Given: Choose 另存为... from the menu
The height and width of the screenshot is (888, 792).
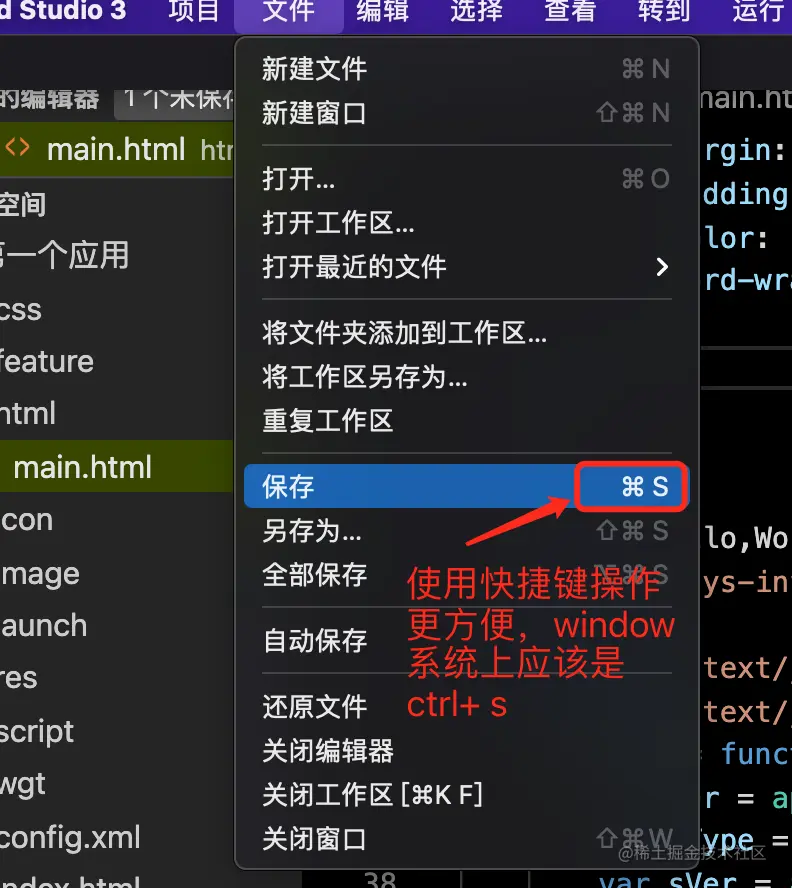Looking at the screenshot, I should coord(466,531).
